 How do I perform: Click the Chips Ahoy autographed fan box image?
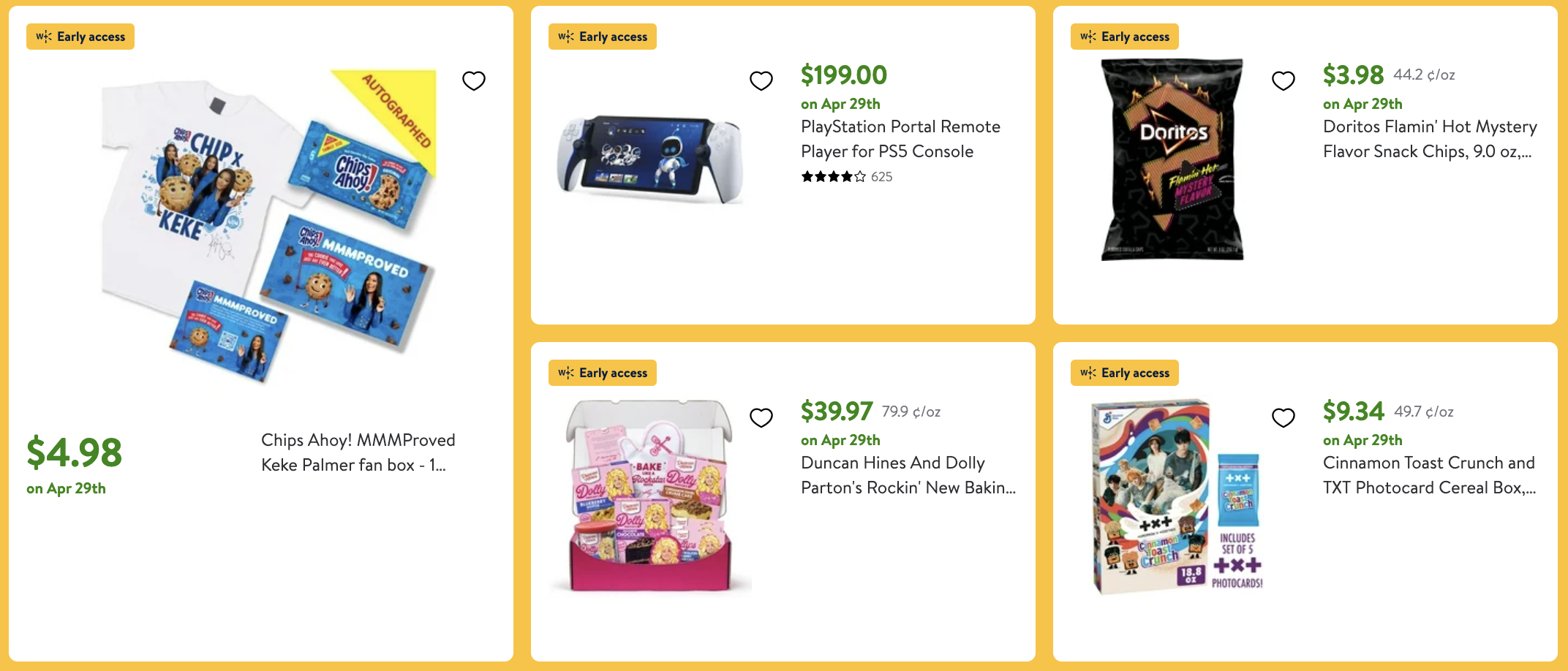(268, 223)
